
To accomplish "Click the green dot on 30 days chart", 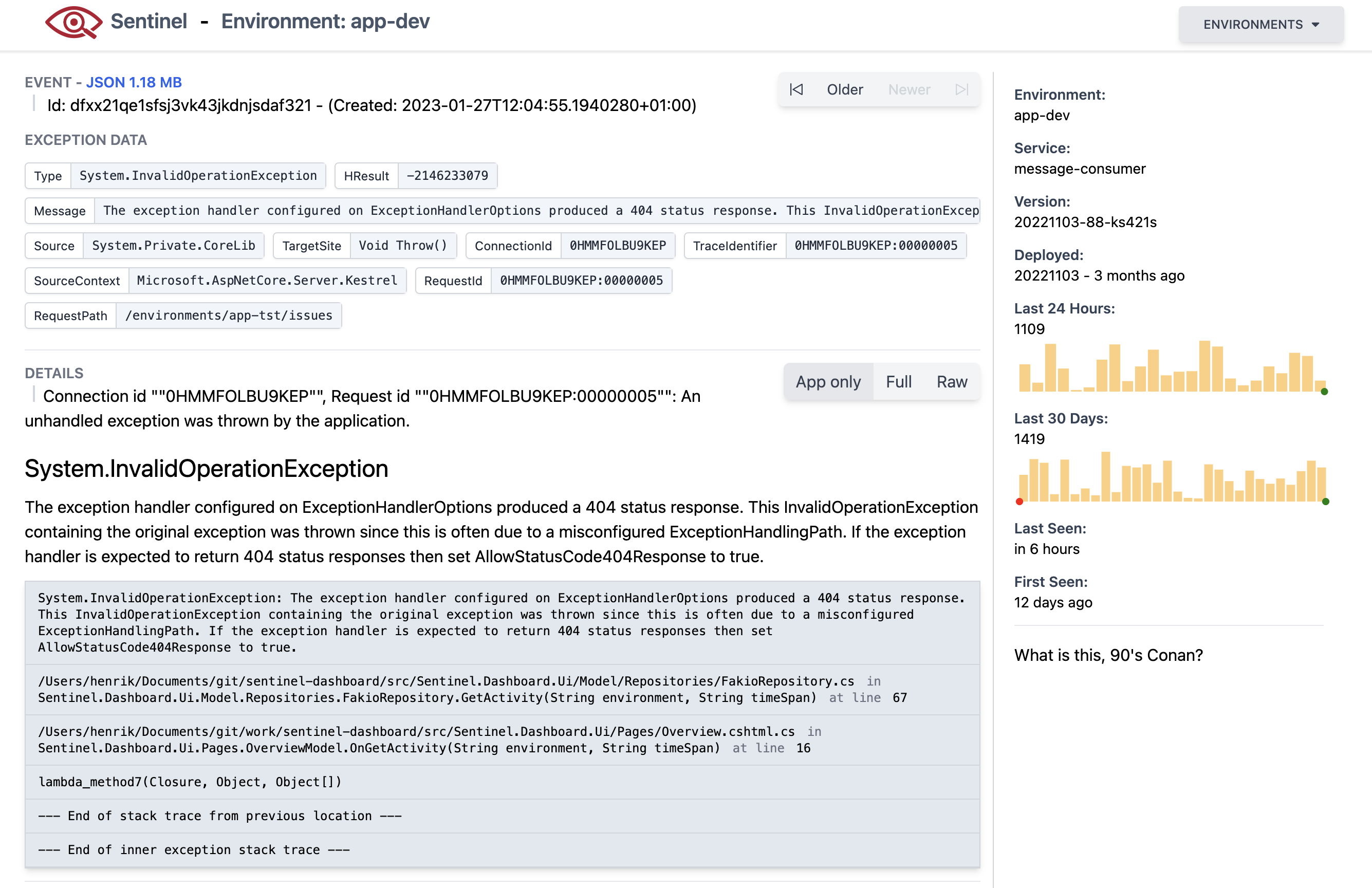I will (x=1325, y=501).
